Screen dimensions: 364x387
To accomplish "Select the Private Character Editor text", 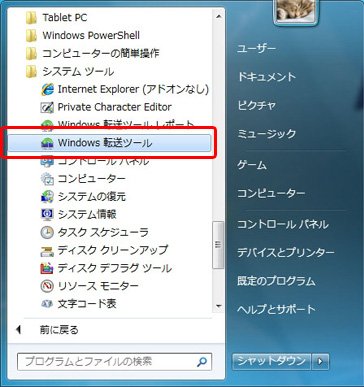I will click(115, 107).
